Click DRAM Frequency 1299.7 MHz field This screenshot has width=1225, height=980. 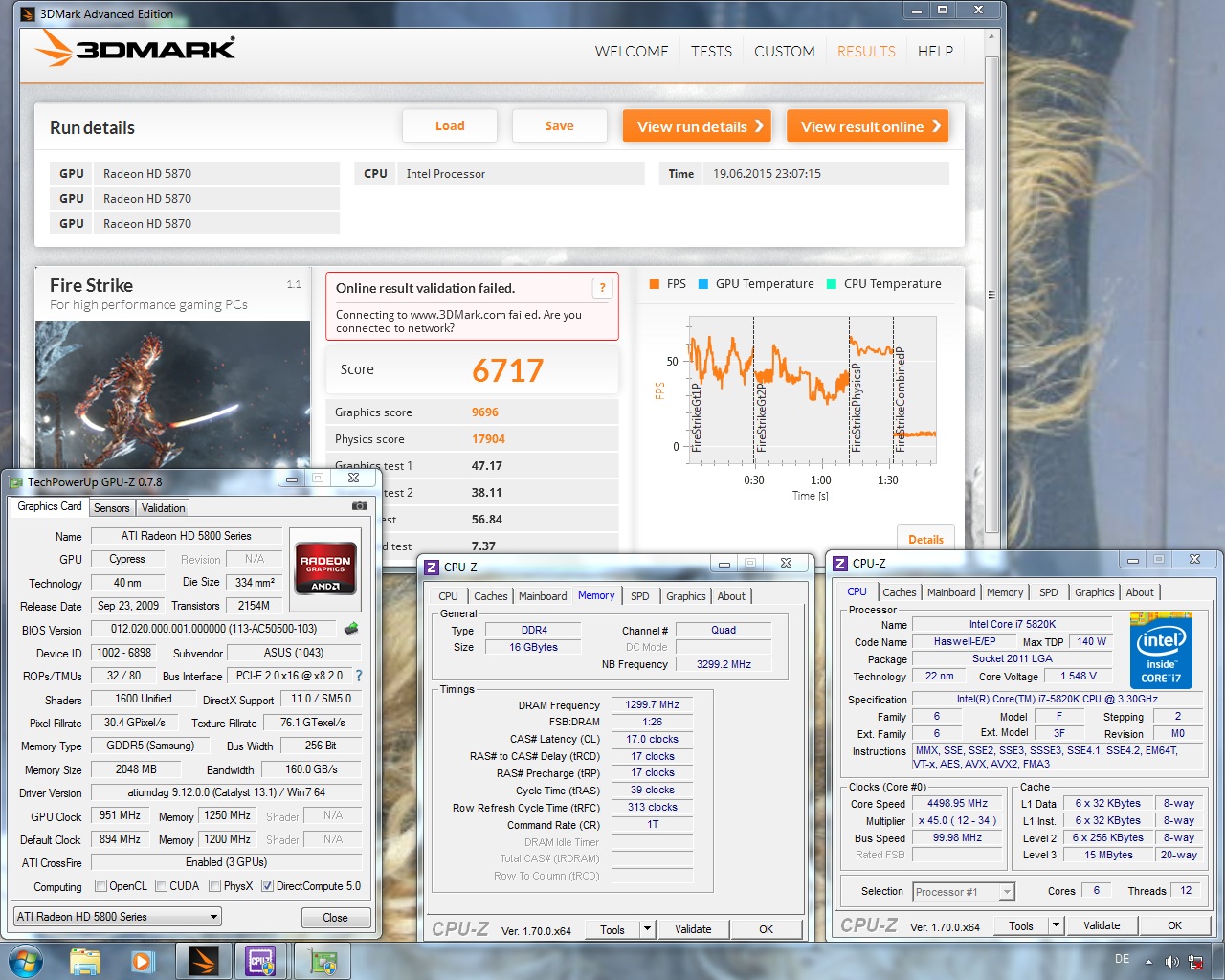(652, 704)
